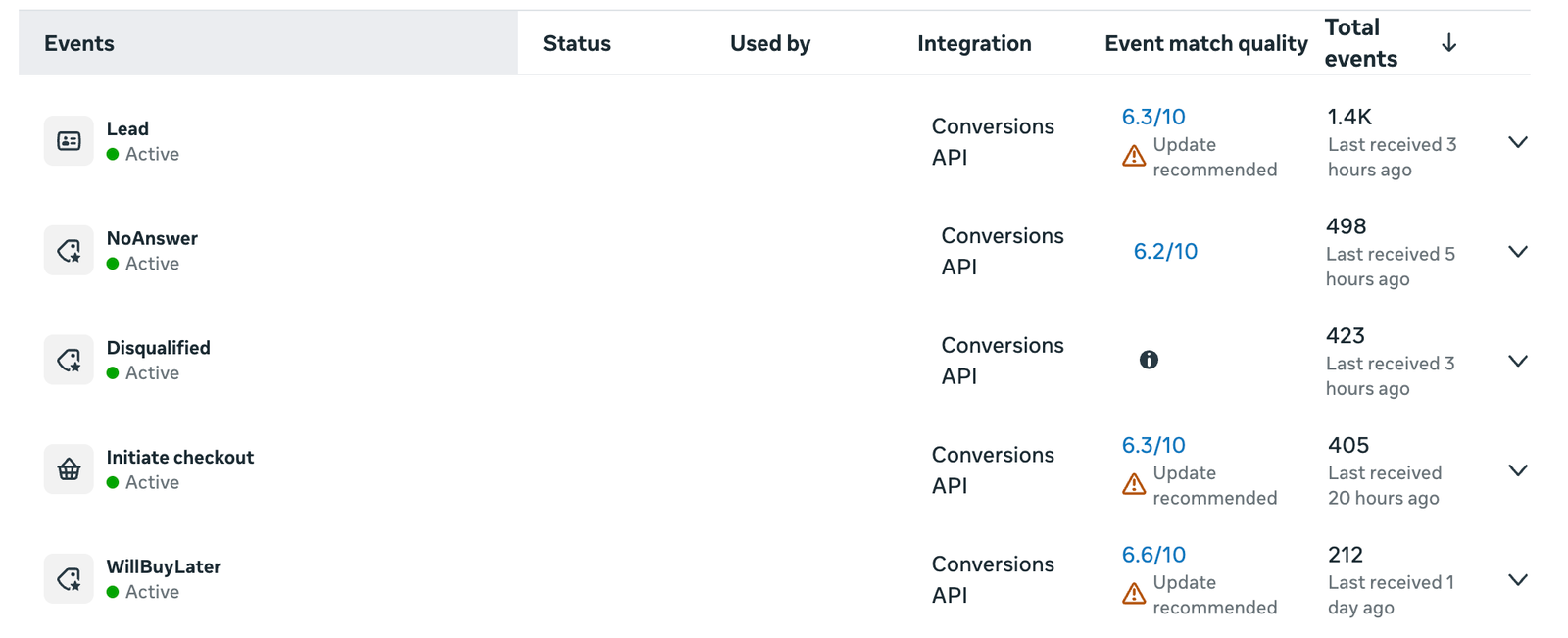Click green active dot under WillBuyLater

(113, 592)
